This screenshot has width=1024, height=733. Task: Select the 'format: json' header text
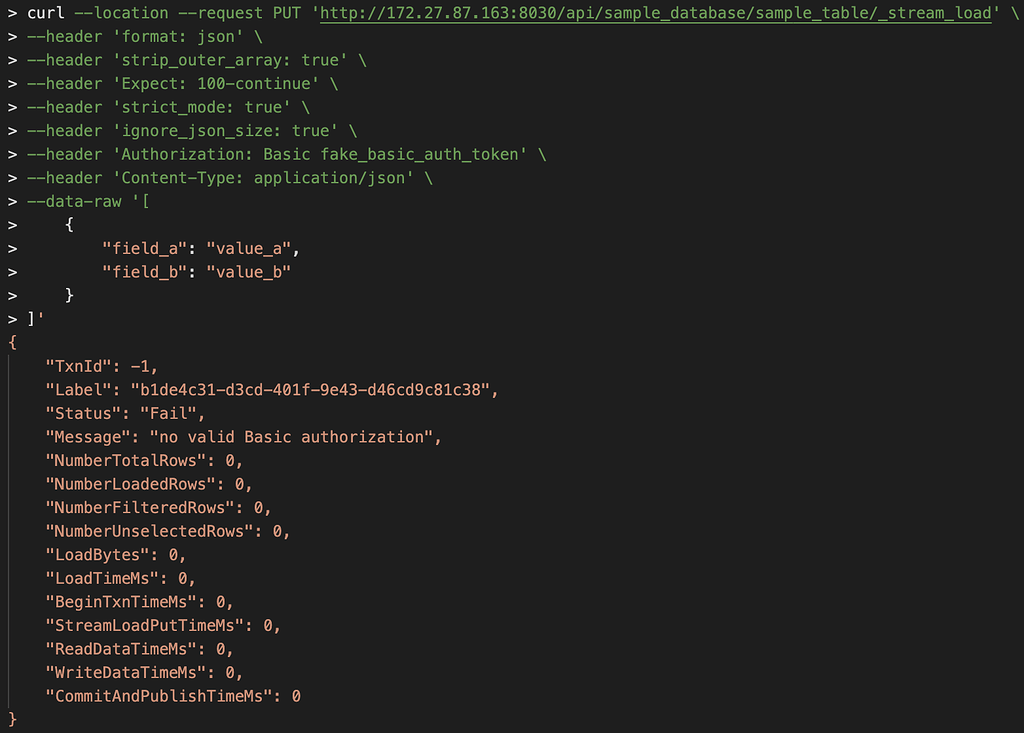(x=178, y=37)
